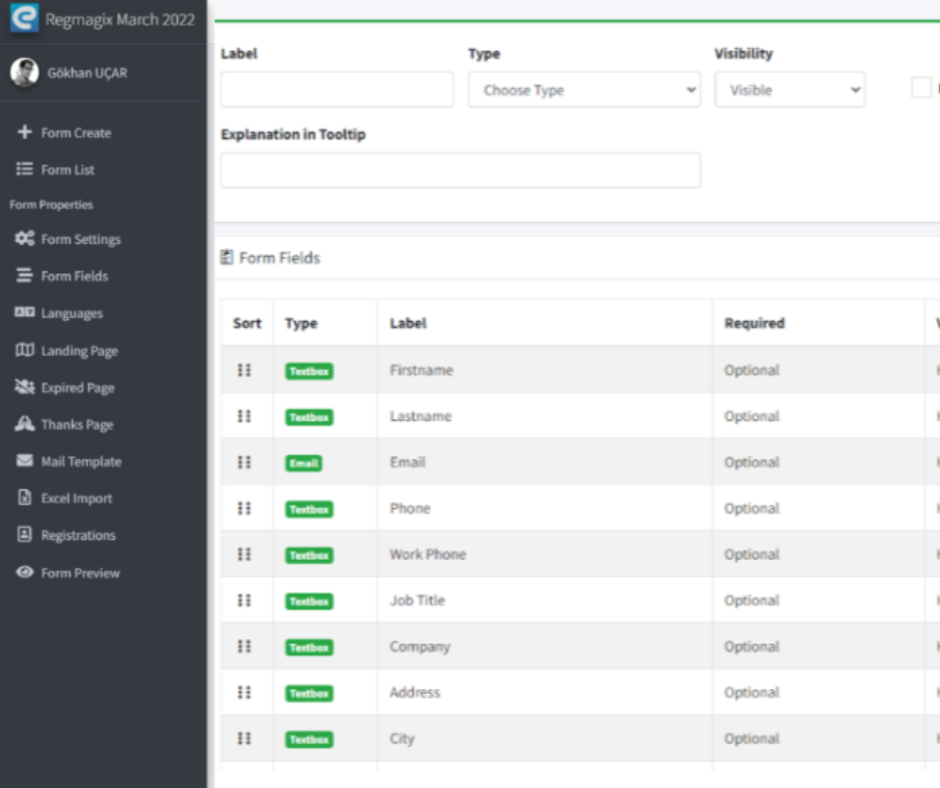Open the Registrations page
Image resolution: width=940 pixels, height=788 pixels.
78,536
